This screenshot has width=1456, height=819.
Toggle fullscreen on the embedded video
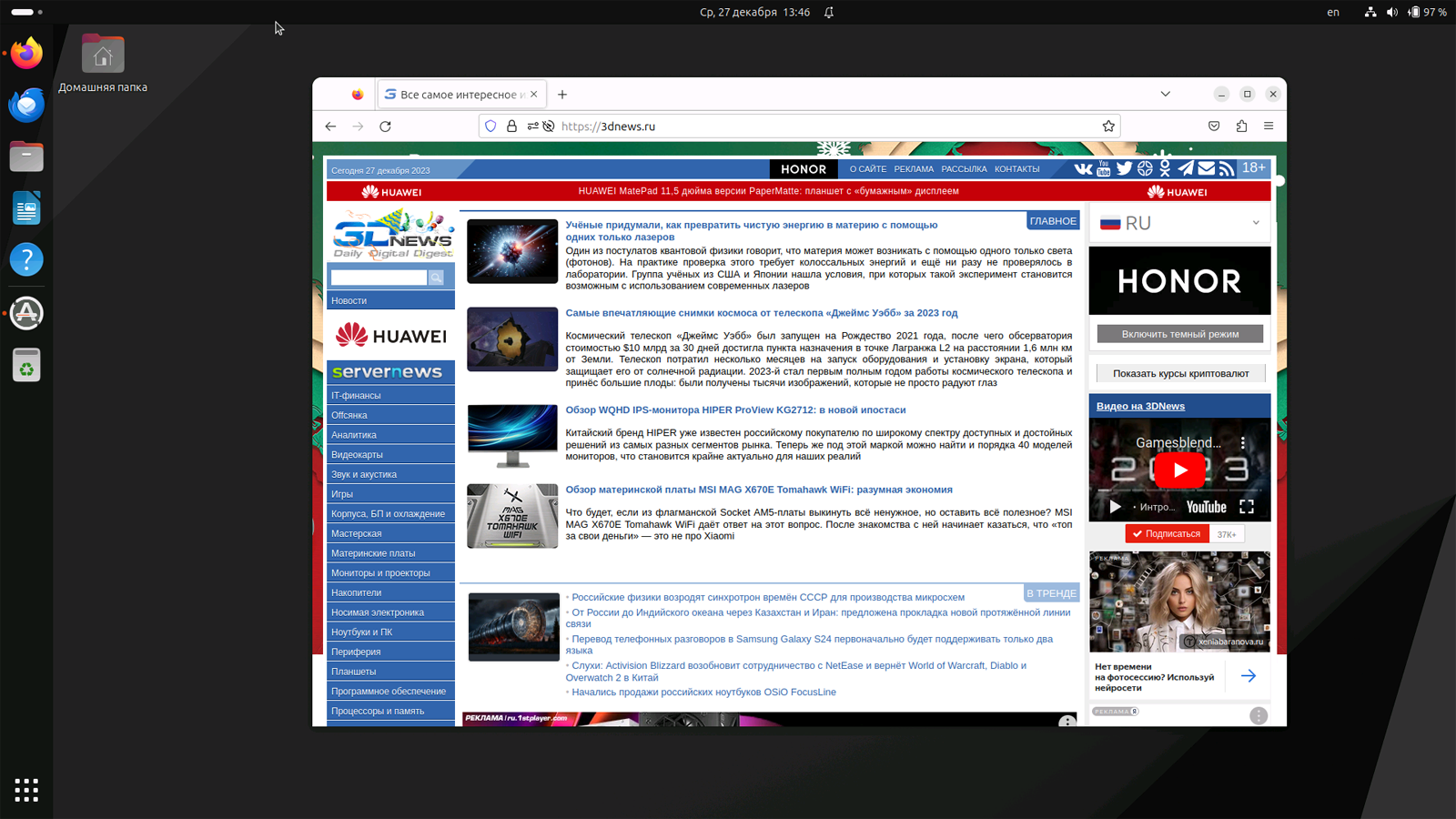click(1247, 507)
